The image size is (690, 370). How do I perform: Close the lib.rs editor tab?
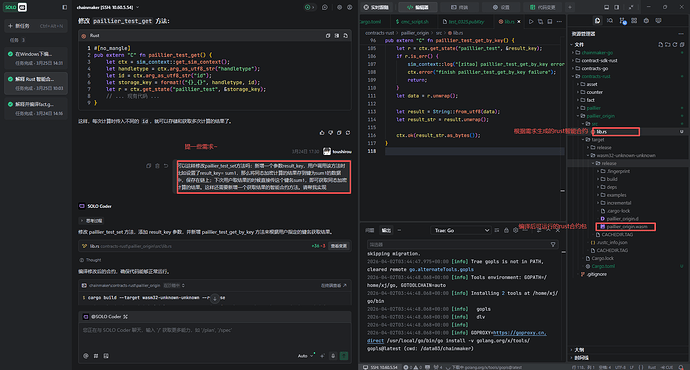point(519,22)
